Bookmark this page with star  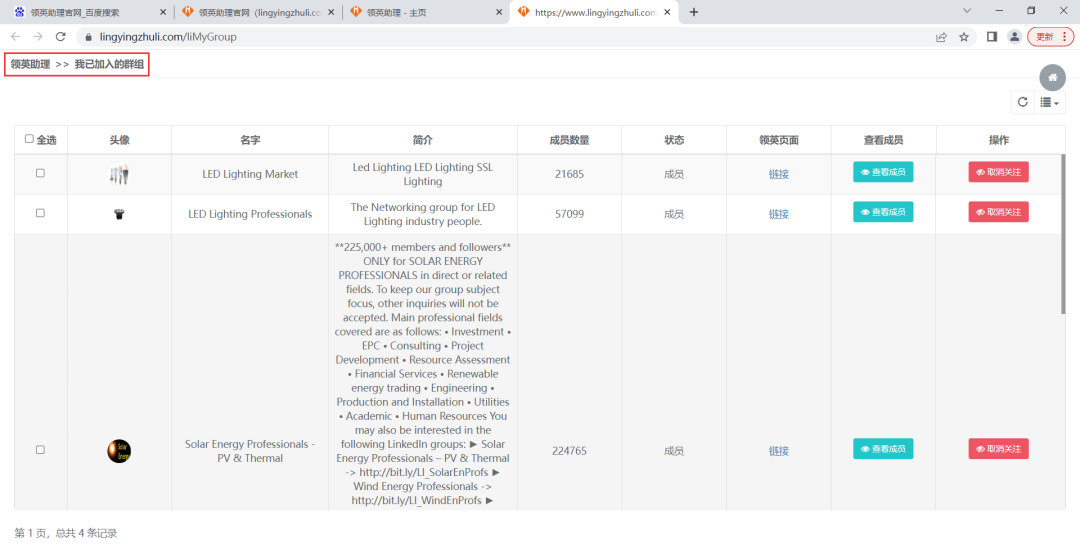(x=964, y=37)
